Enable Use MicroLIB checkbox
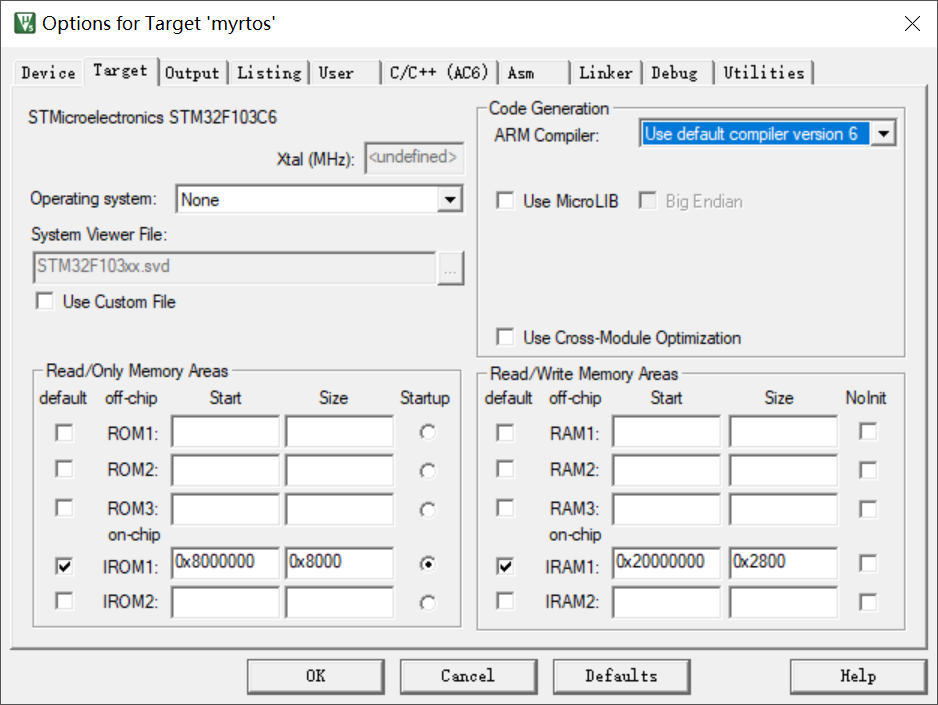The width and height of the screenshot is (938, 705). pos(505,201)
